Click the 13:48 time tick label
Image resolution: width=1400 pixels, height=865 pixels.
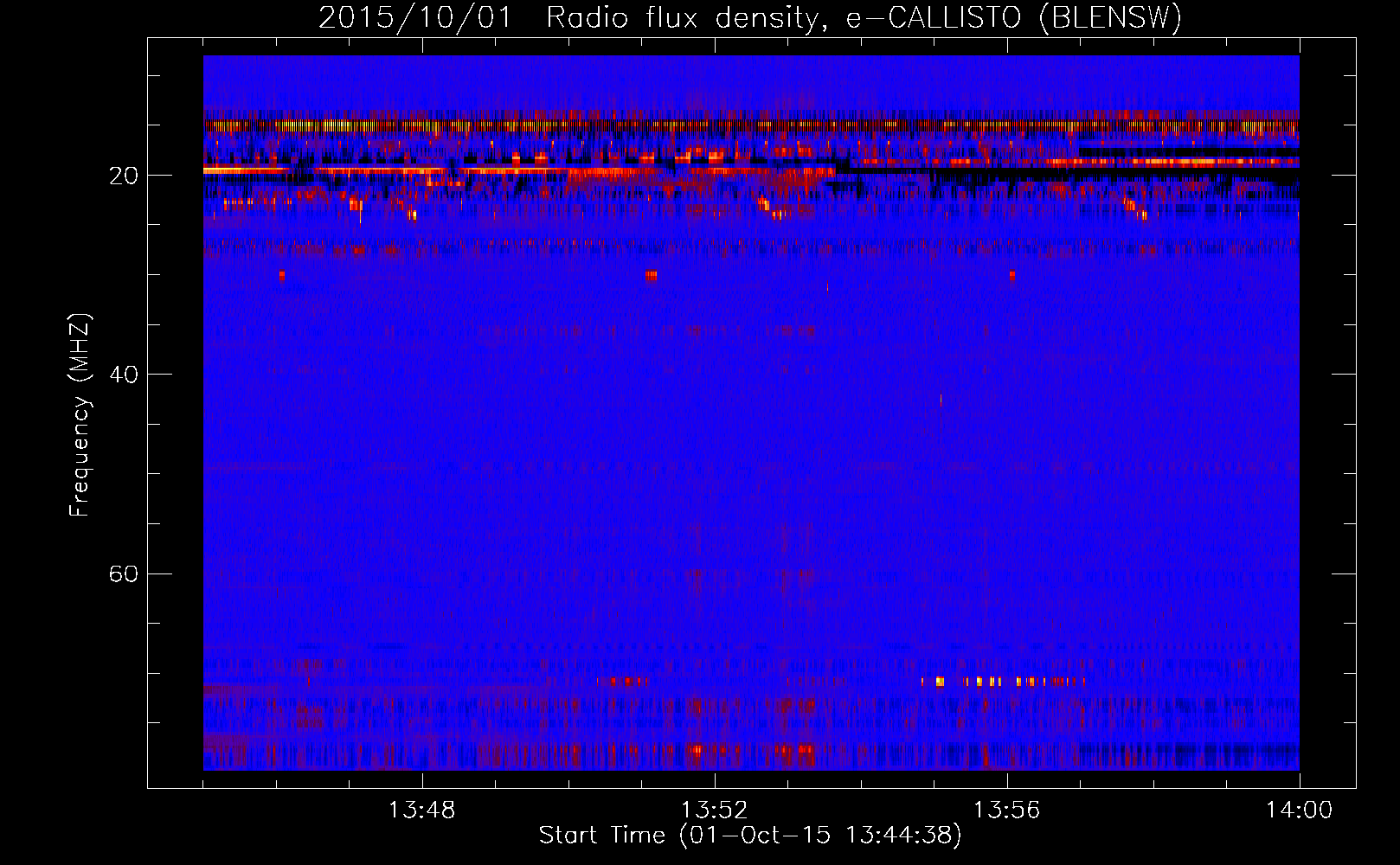[421, 811]
